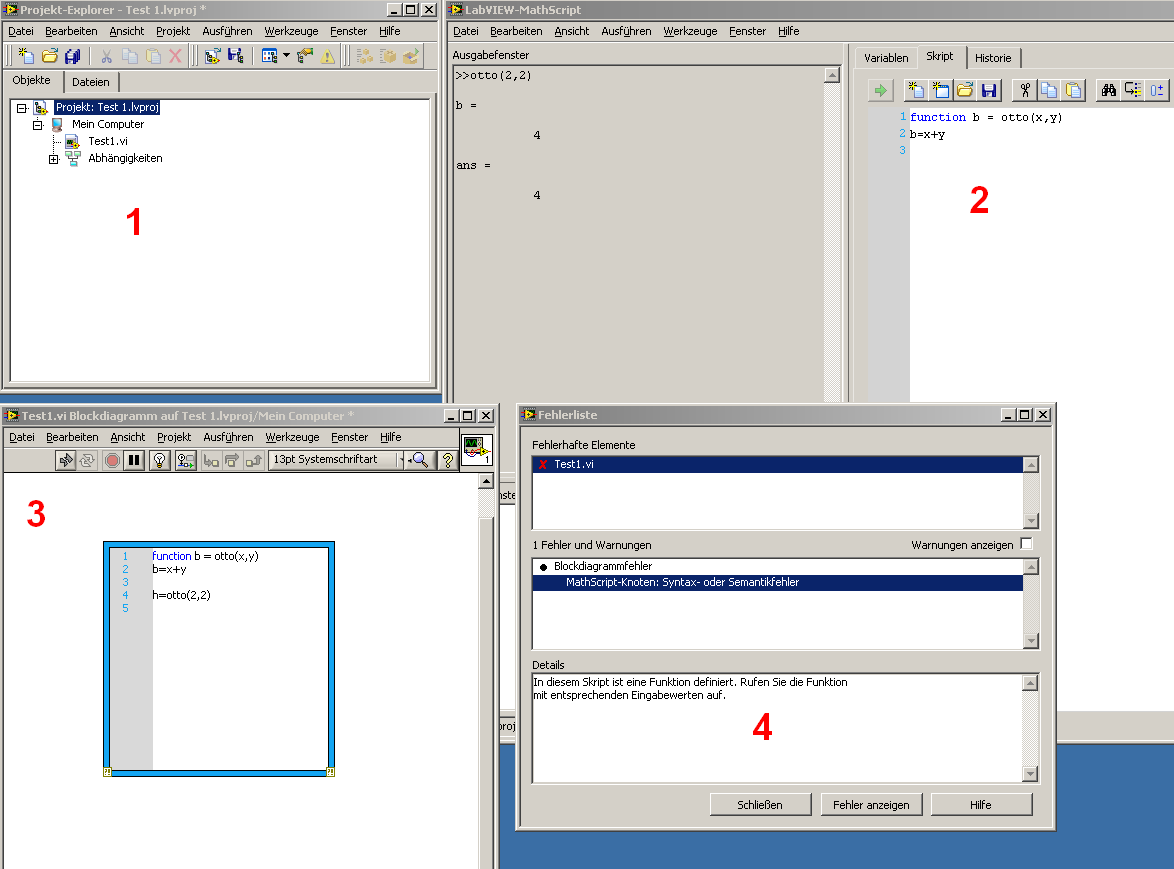Collapse the Mein Computer tree node
This screenshot has width=1174, height=869.
coord(37,125)
